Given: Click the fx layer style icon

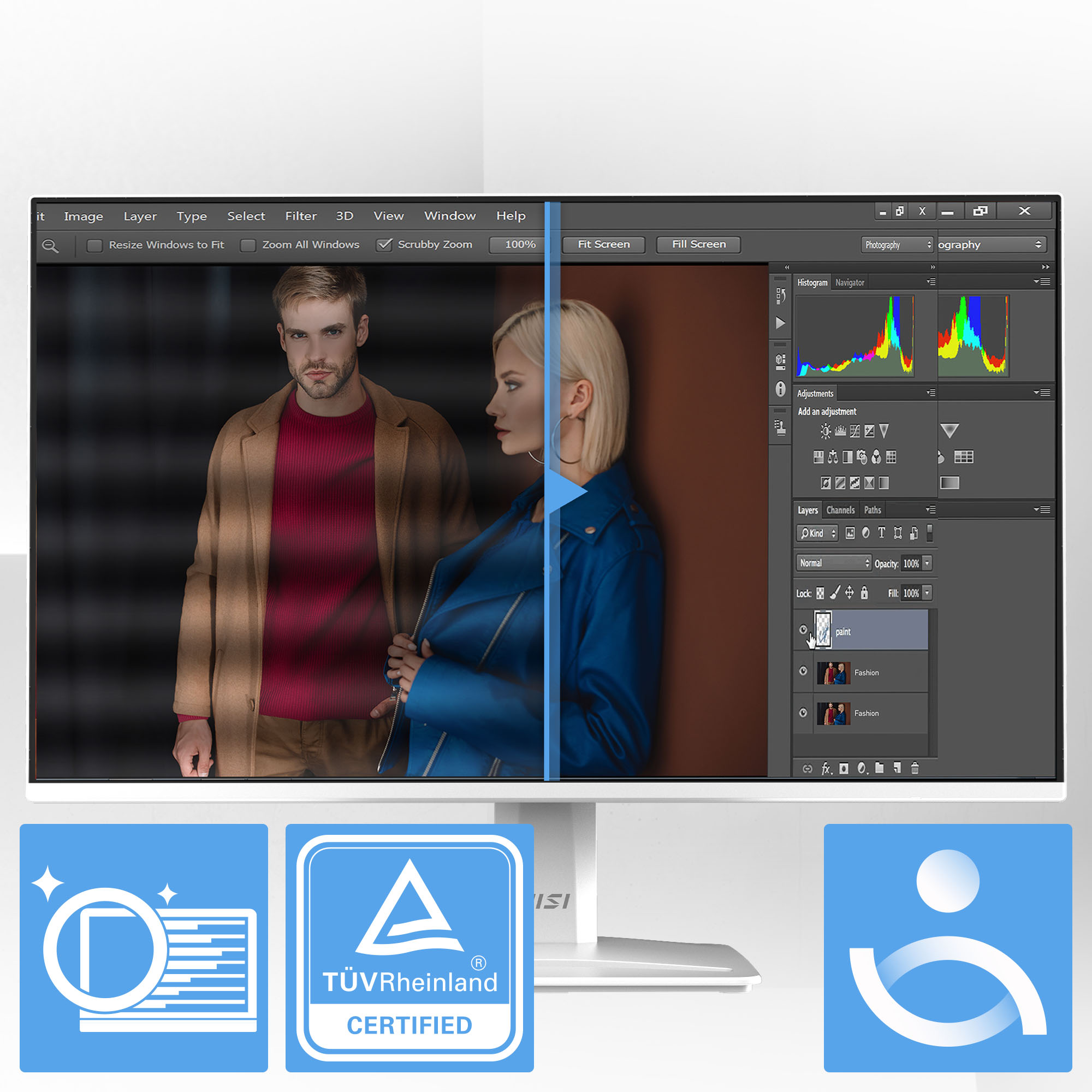Looking at the screenshot, I should point(826,768).
